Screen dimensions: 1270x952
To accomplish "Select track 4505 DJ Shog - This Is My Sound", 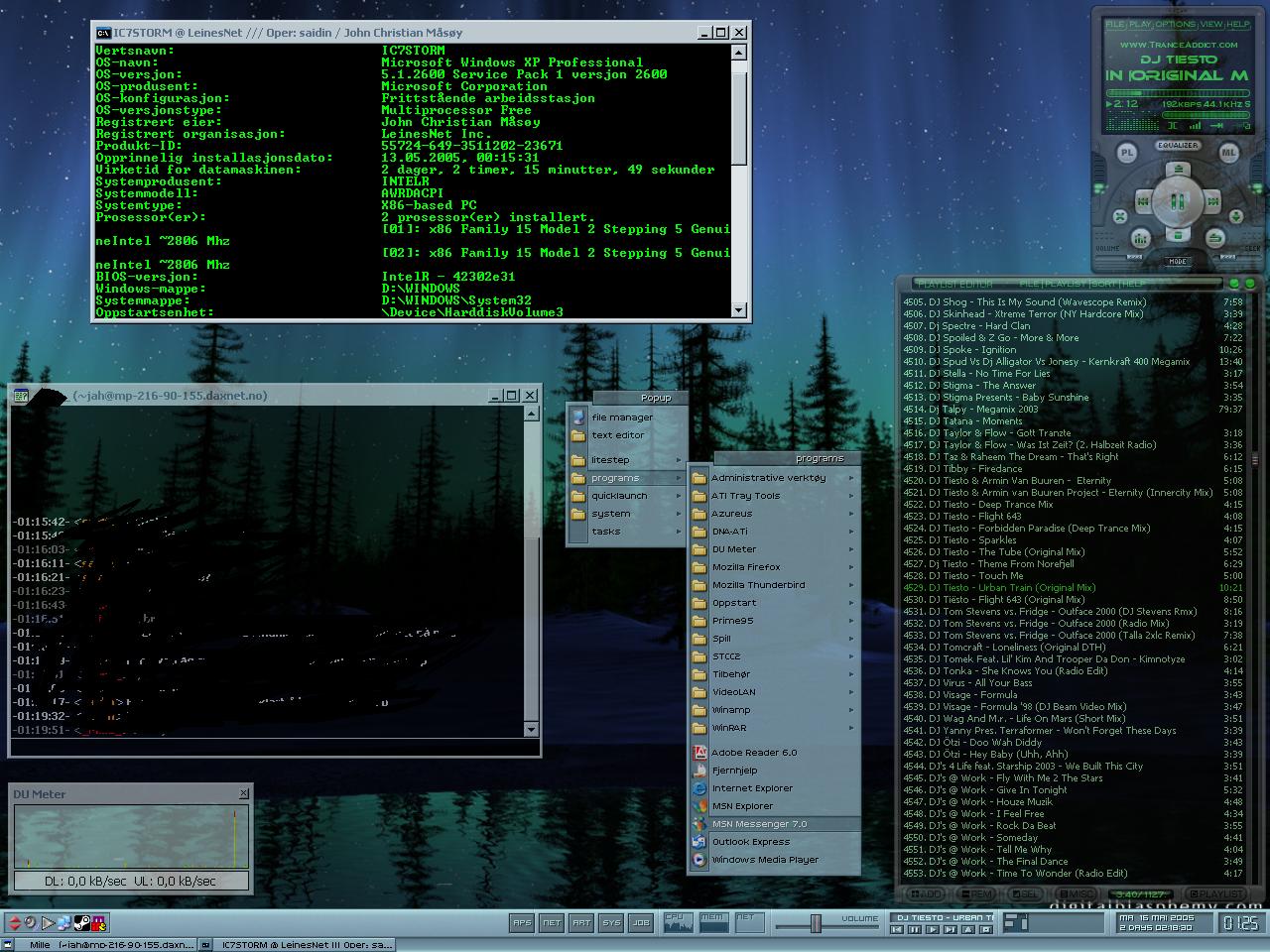I will click(1073, 301).
